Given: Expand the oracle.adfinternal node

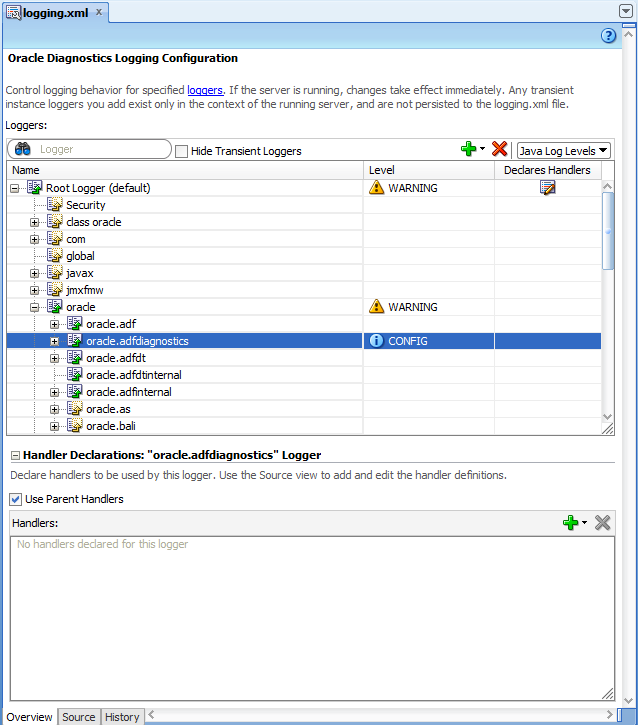Looking at the screenshot, I should point(54,393).
